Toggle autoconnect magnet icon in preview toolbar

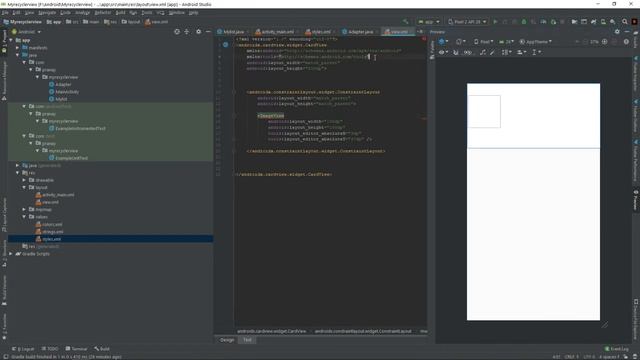coord(456,52)
